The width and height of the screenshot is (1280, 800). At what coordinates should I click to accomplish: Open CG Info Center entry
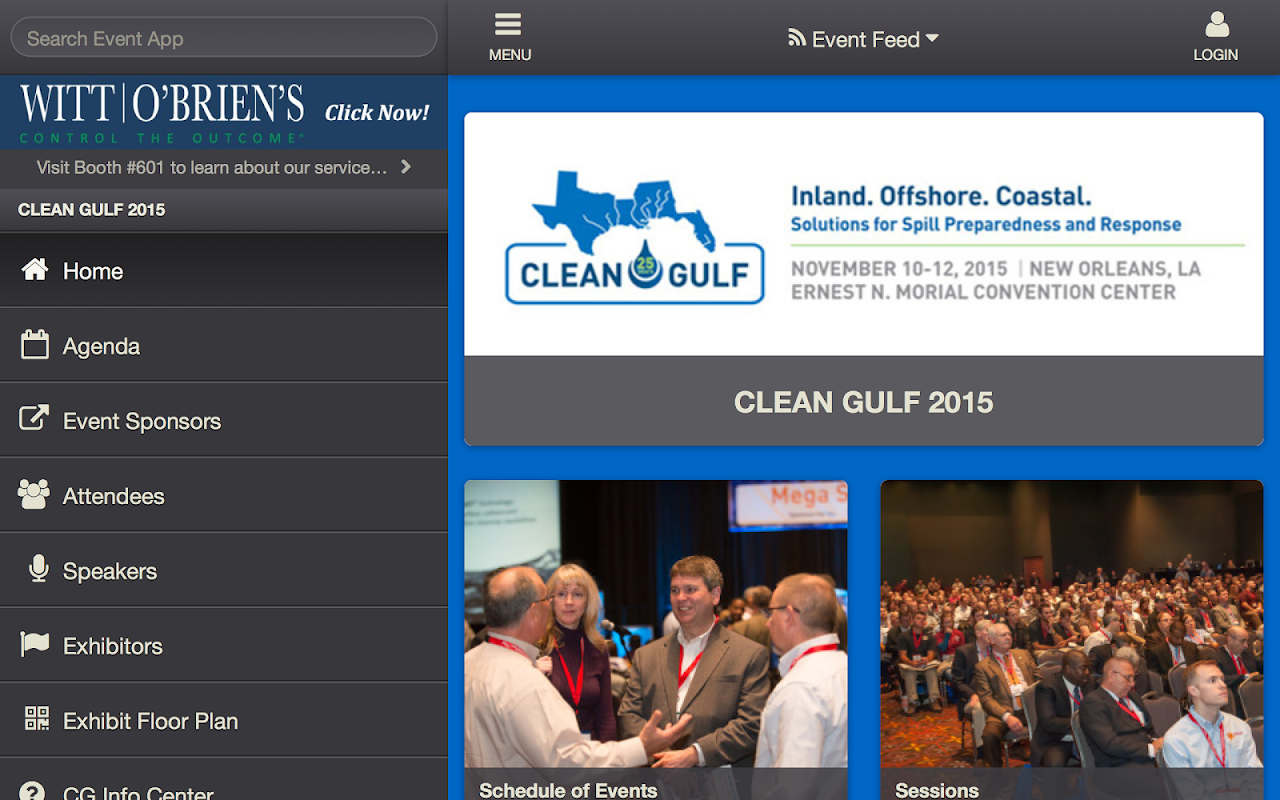point(224,779)
